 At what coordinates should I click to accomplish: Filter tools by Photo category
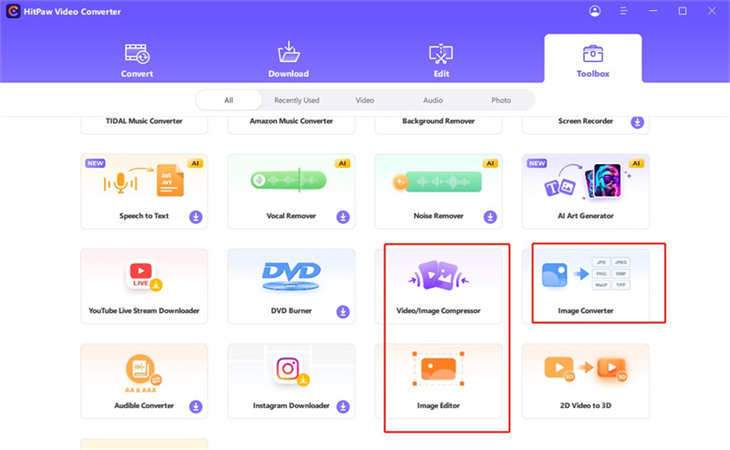coord(501,100)
